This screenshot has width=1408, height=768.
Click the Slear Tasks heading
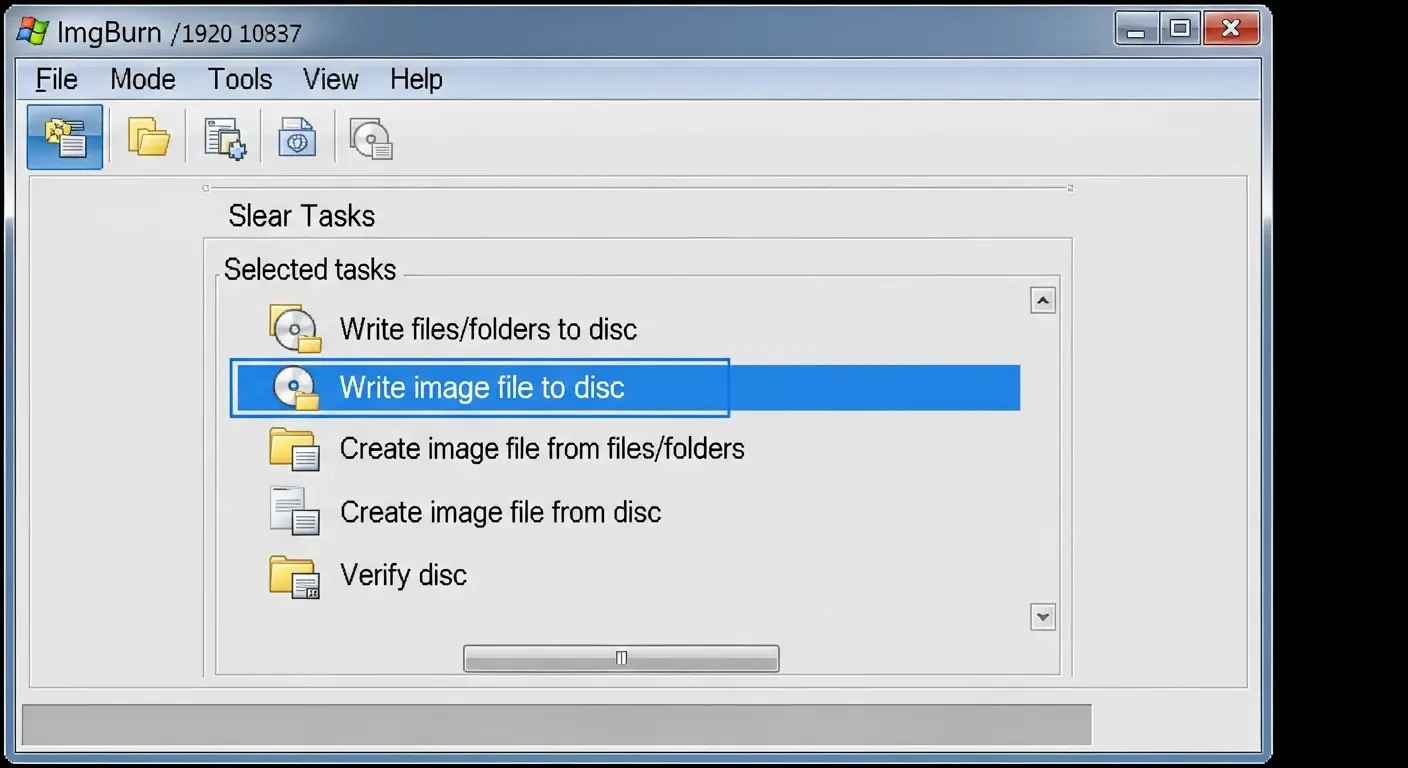[301, 216]
